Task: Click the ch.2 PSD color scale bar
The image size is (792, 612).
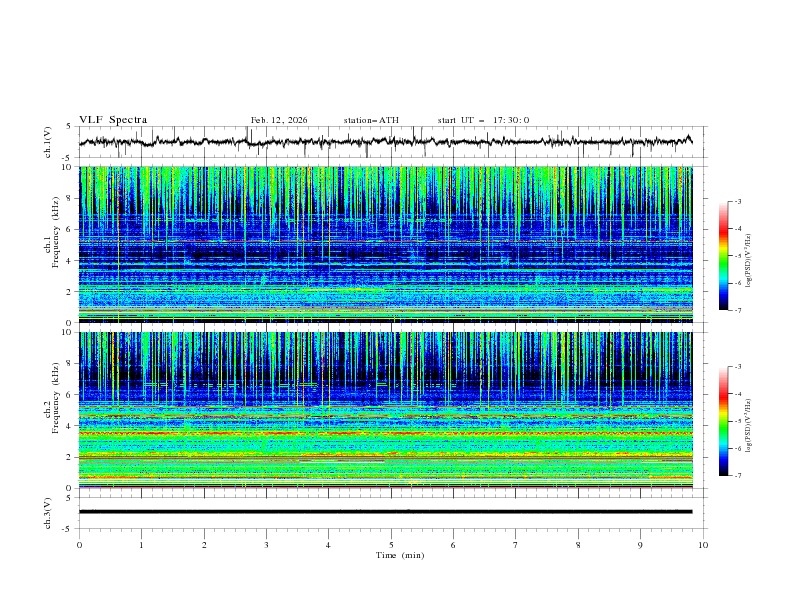Action: (724, 421)
